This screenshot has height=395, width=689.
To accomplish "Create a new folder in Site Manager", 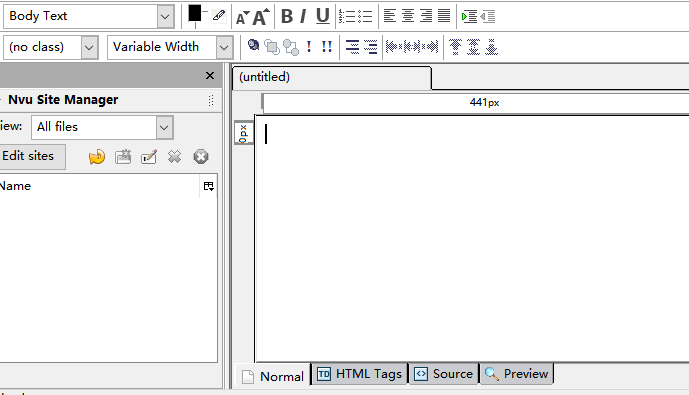I will [x=123, y=157].
